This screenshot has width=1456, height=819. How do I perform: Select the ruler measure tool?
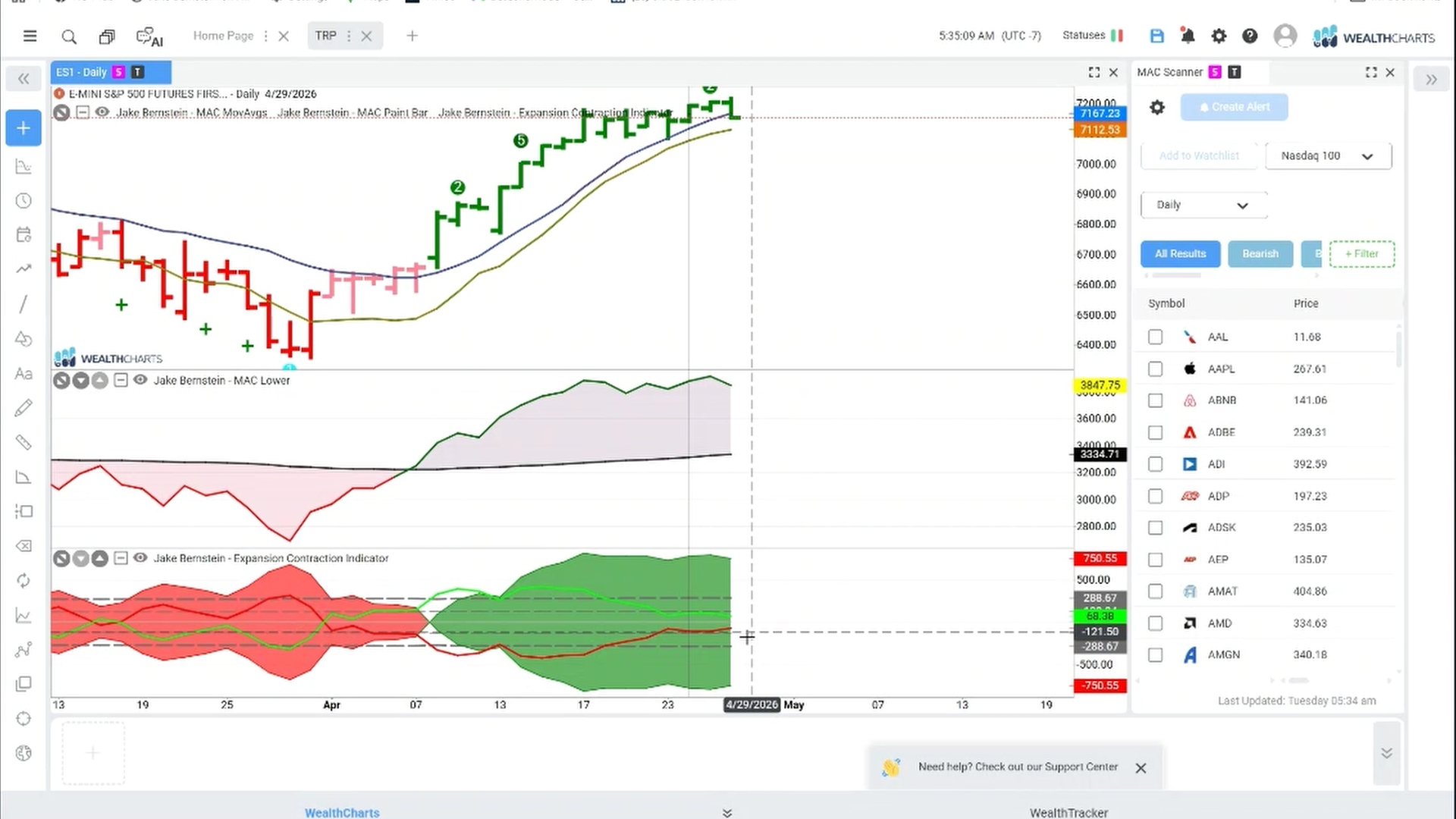24,442
